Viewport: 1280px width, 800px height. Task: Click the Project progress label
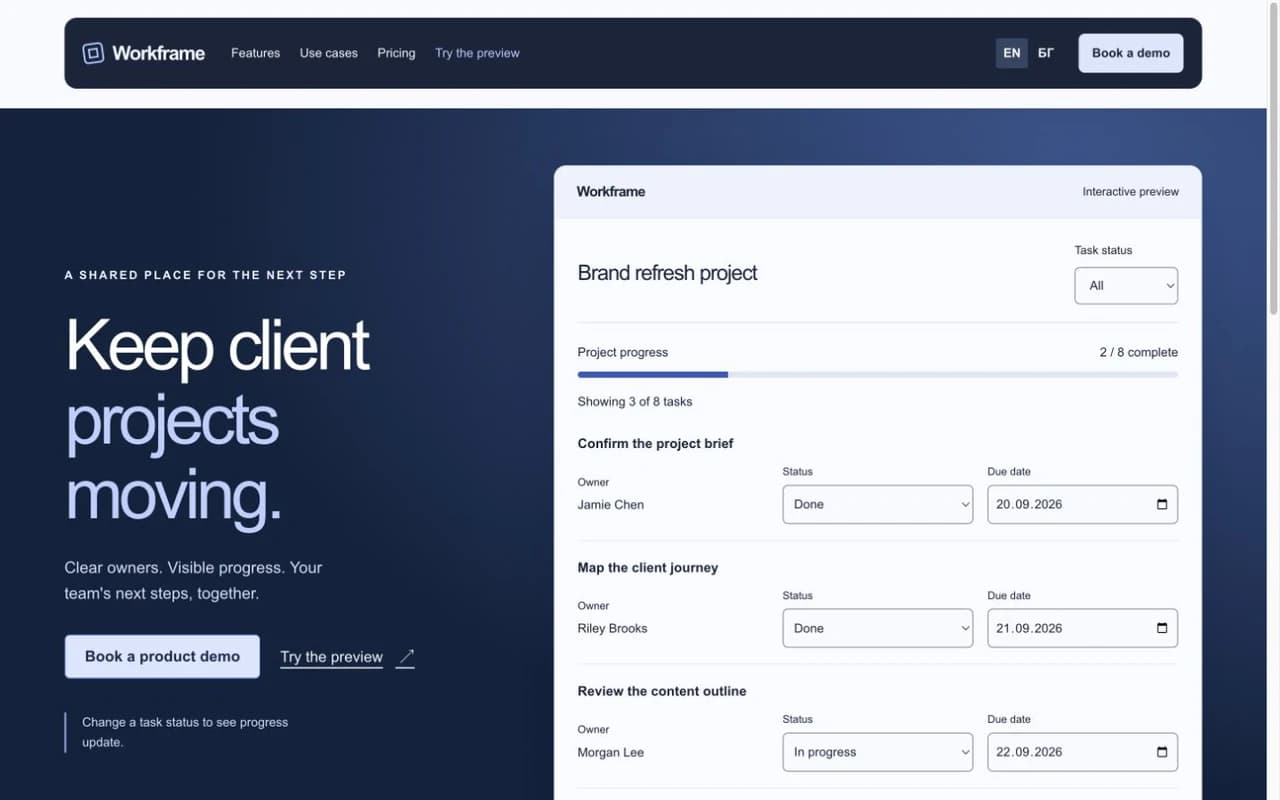click(x=623, y=352)
